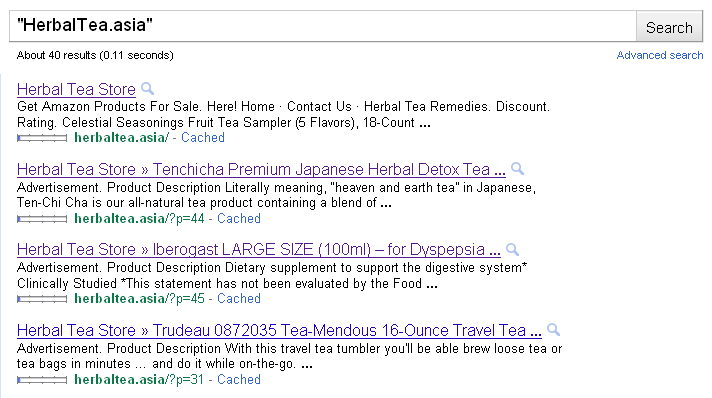The height and width of the screenshot is (398, 712).
Task: Click the snippet starting 'Advertisement. Product Description Dietary supplement'
Action: 272,275
